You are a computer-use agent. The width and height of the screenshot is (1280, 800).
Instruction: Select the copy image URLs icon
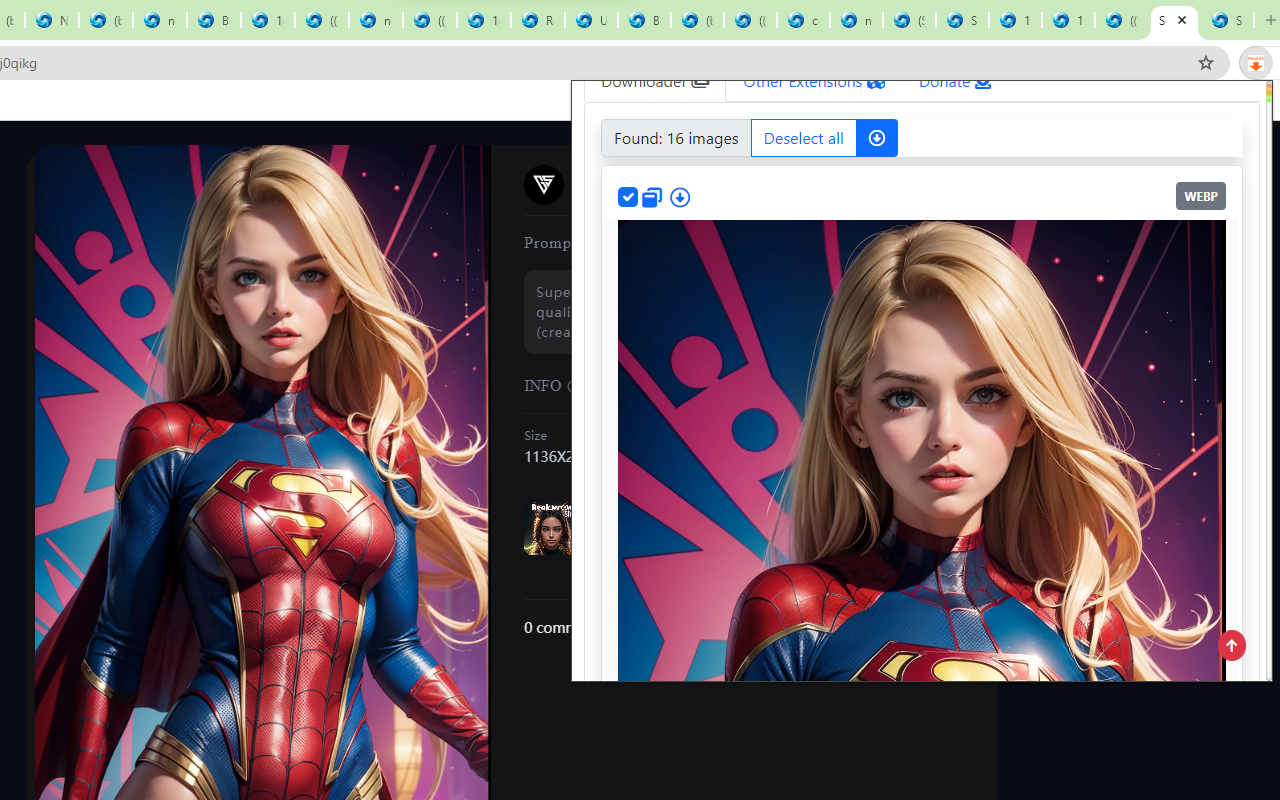[x=652, y=197]
